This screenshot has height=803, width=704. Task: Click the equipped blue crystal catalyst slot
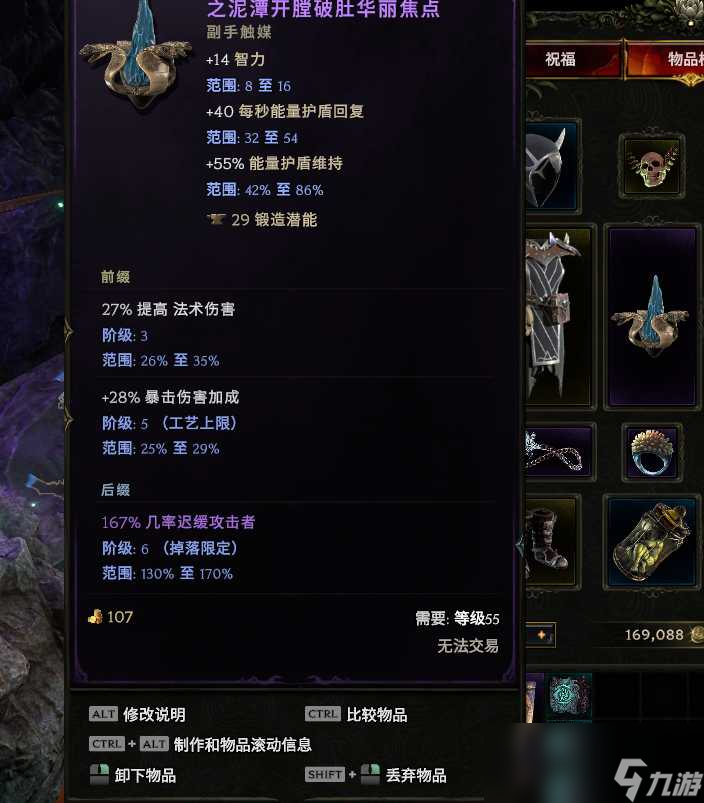coord(652,317)
